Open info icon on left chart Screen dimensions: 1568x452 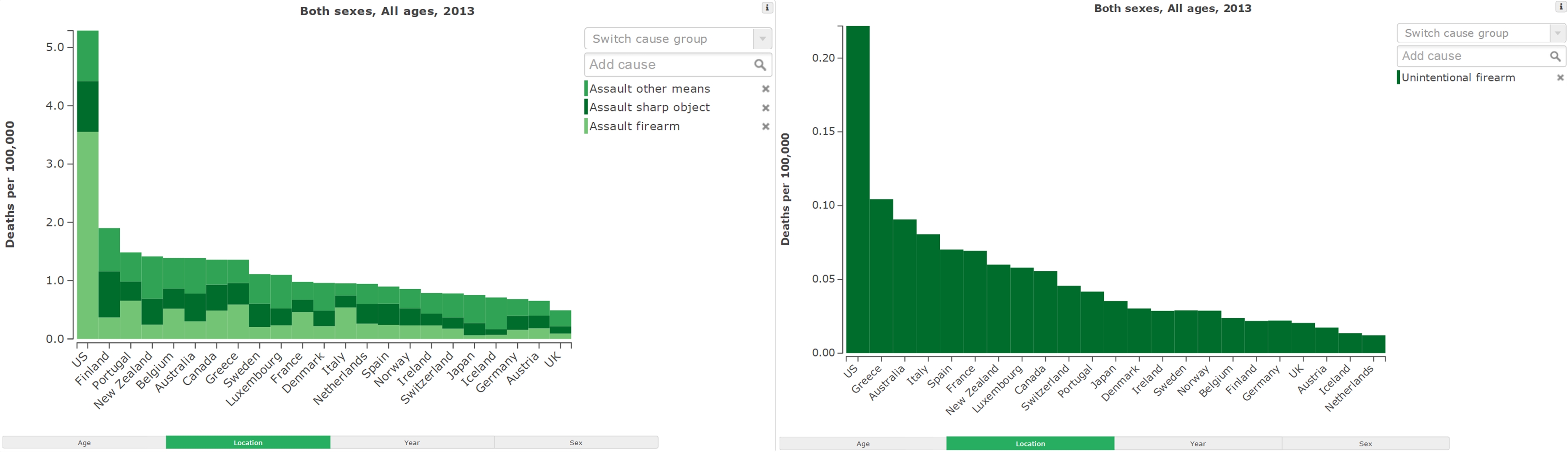coord(767,8)
